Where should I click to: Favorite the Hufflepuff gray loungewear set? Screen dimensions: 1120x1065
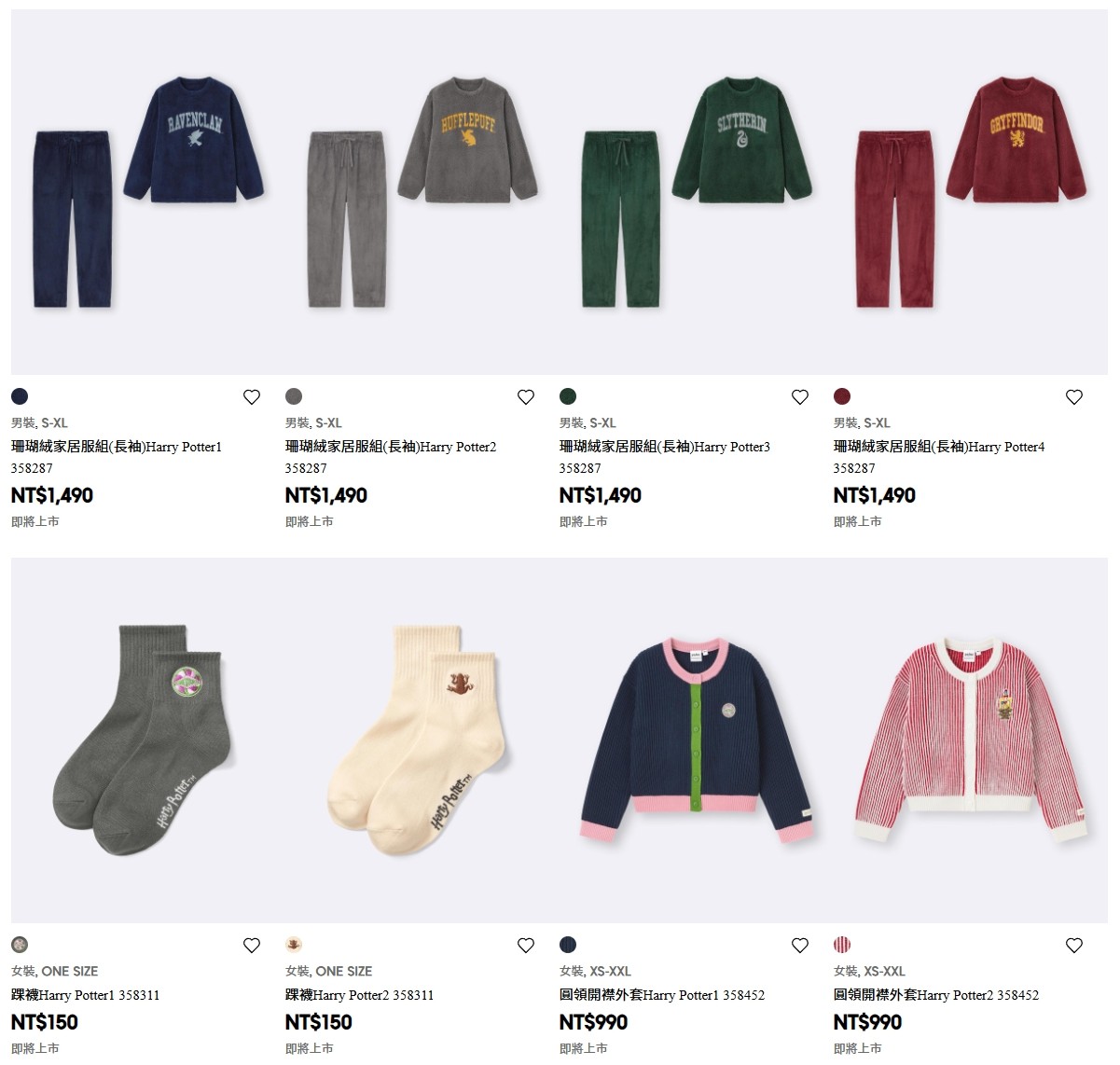point(526,397)
